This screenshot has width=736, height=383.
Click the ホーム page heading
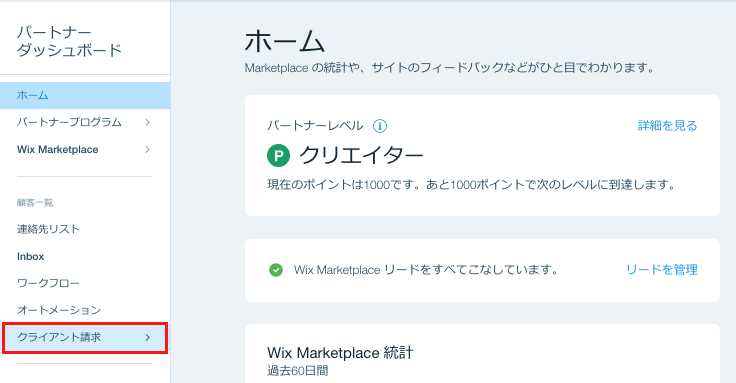284,41
